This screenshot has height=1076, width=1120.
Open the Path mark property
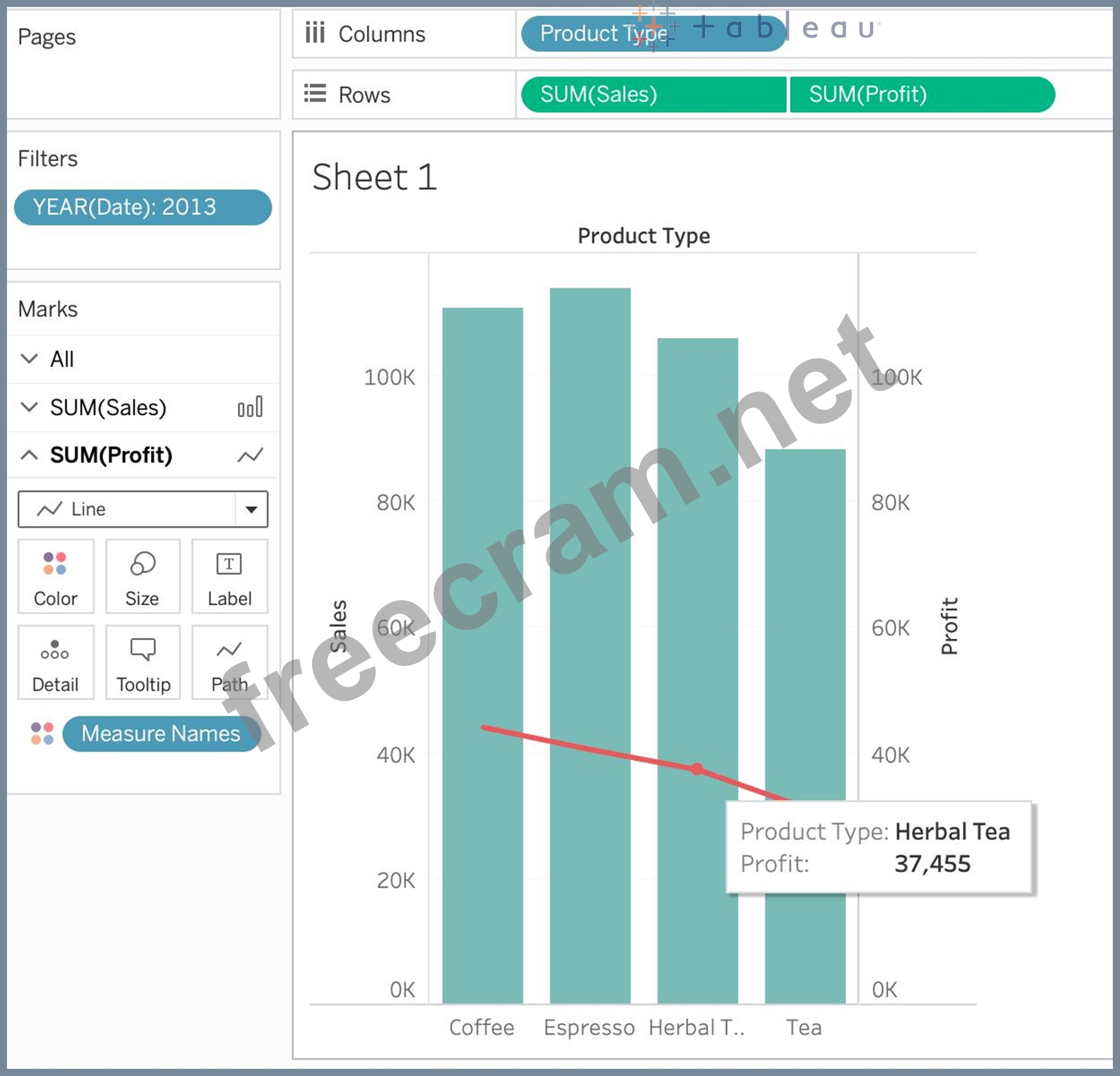[x=229, y=662]
